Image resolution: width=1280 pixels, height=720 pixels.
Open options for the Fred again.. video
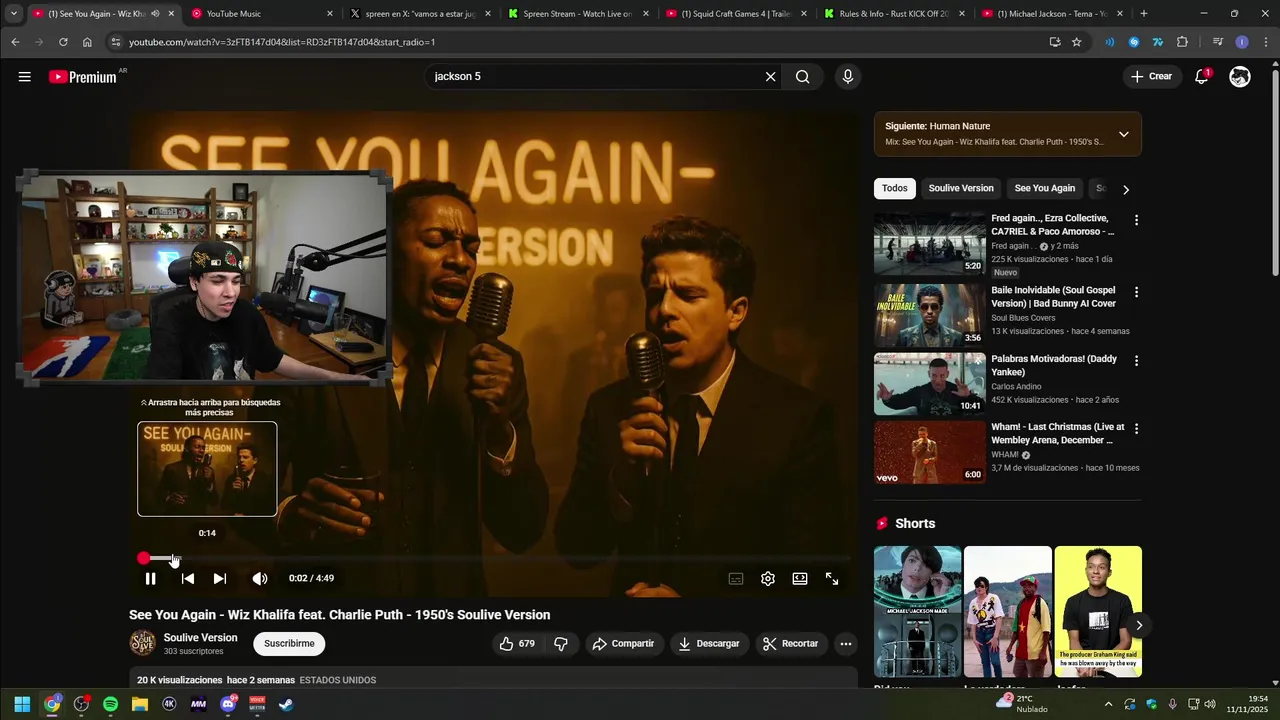coord(1136,220)
